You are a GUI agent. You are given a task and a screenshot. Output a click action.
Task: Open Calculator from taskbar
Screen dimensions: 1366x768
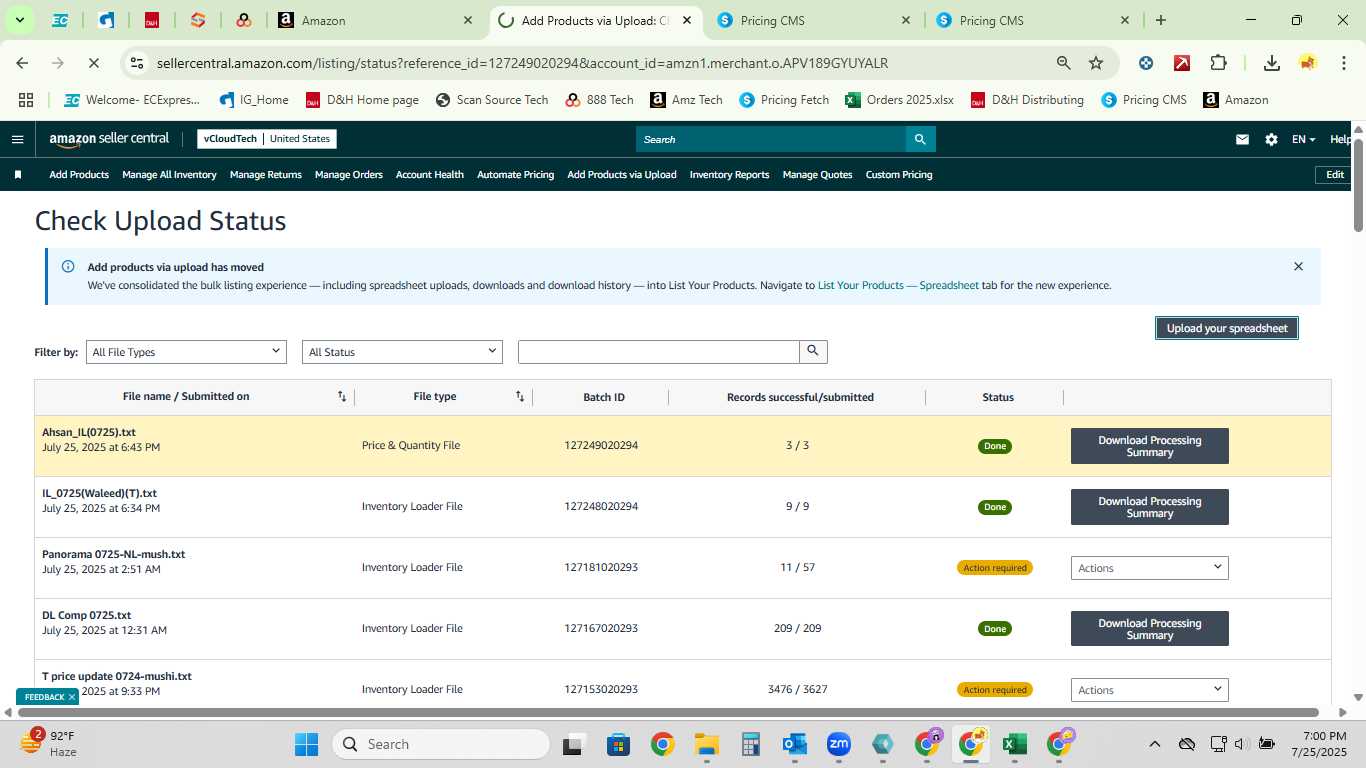tap(751, 744)
